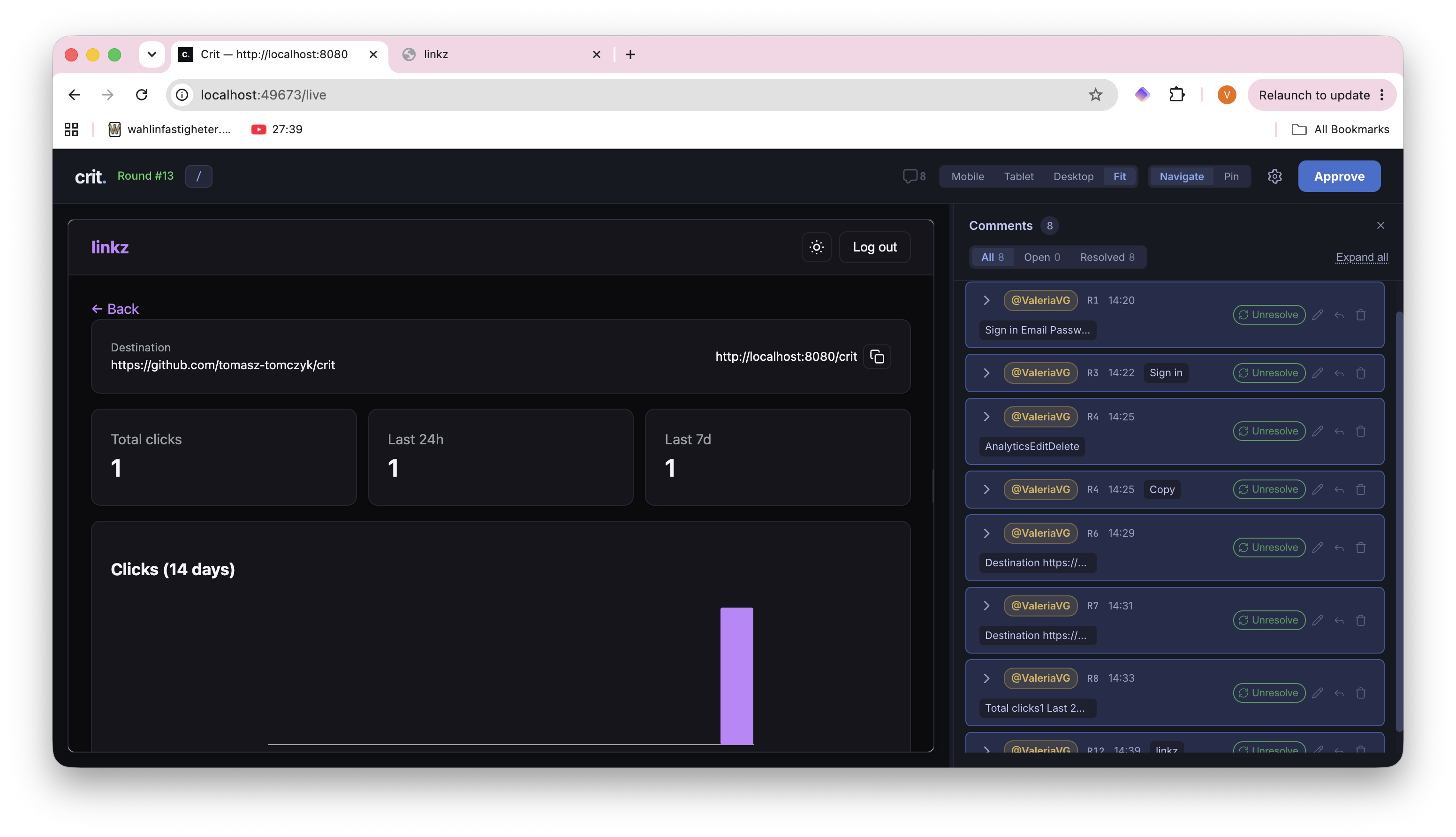Reply to the R3 Sign in comment
The width and height of the screenshot is (1456, 837).
[x=1339, y=373]
